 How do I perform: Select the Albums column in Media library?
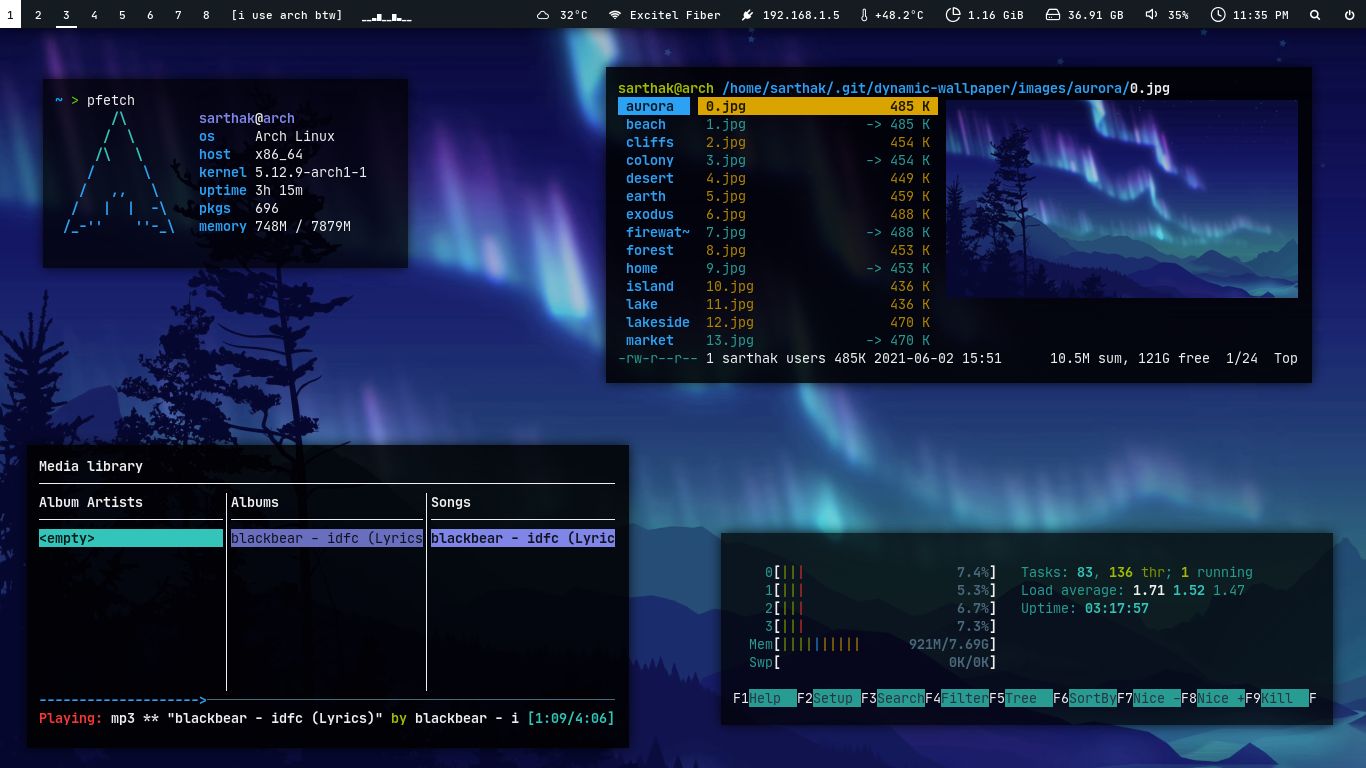pos(255,503)
